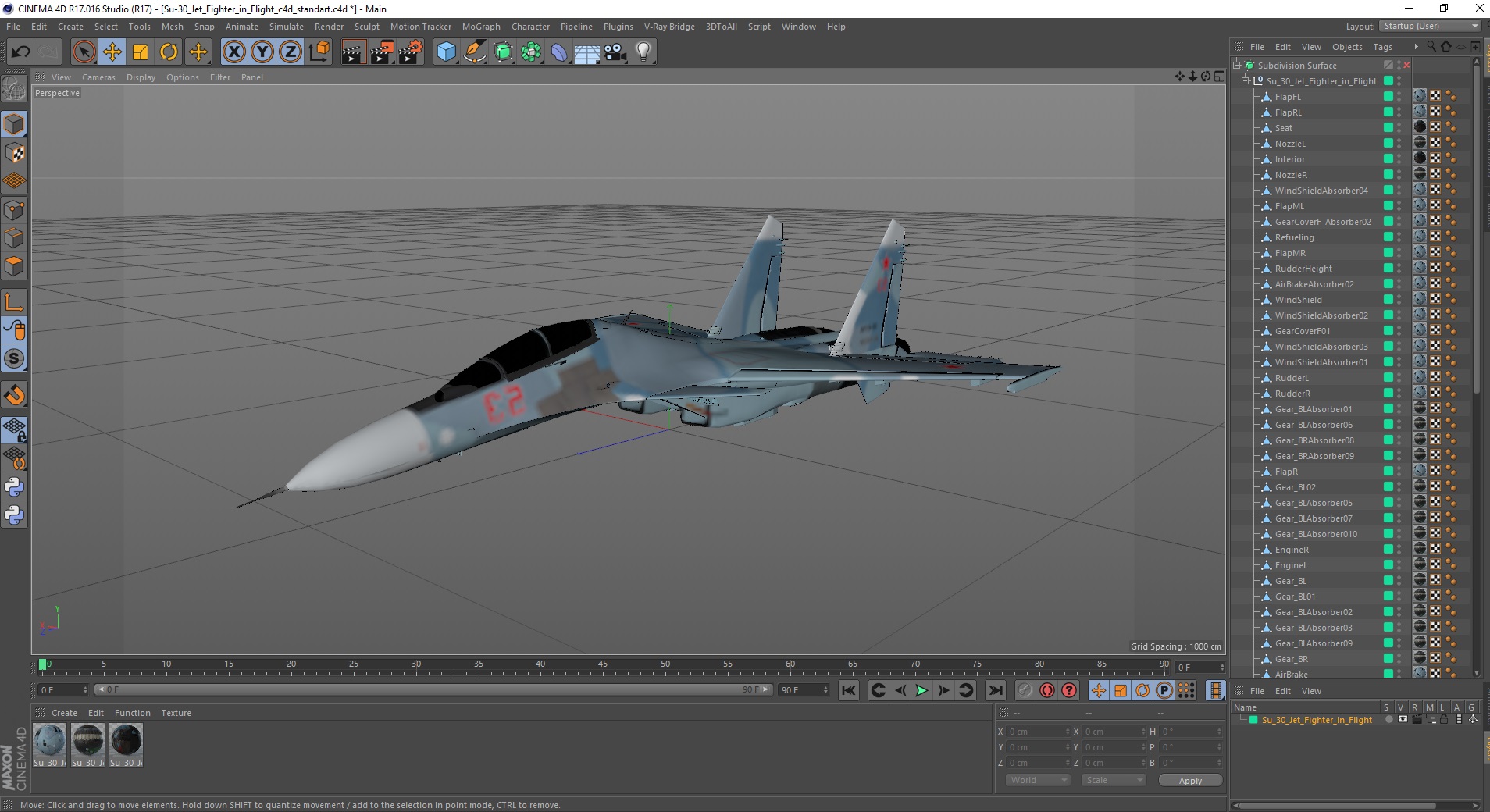Toggle Z axis lock

tap(291, 52)
